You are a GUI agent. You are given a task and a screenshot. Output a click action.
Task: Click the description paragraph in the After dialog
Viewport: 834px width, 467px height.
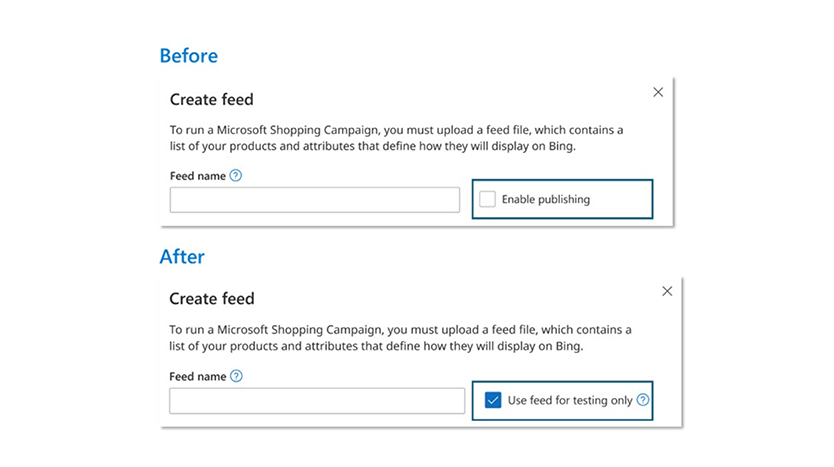point(400,338)
